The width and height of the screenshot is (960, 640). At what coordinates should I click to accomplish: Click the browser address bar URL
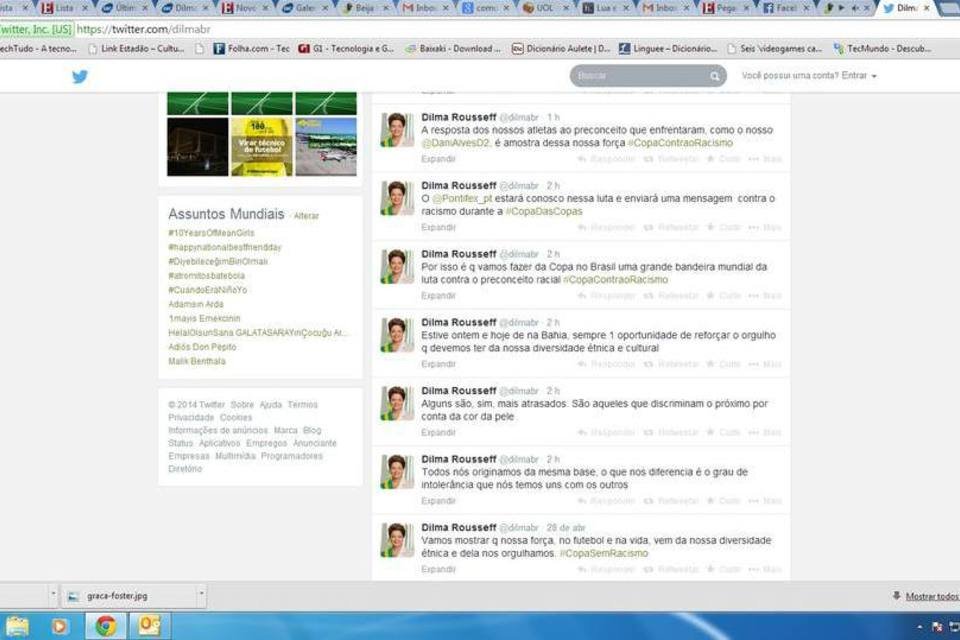143,29
